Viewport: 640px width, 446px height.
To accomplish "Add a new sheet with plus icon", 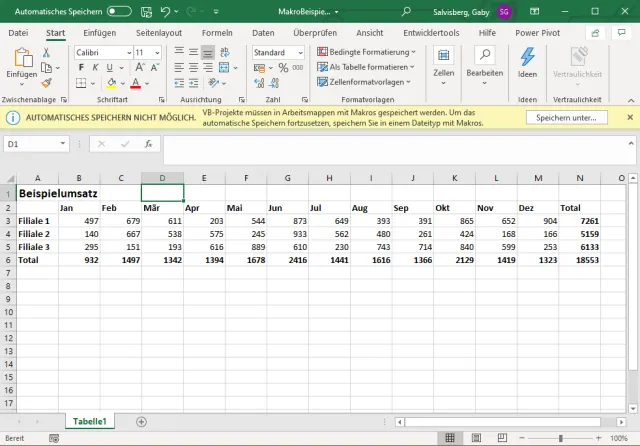I will click(x=141, y=422).
